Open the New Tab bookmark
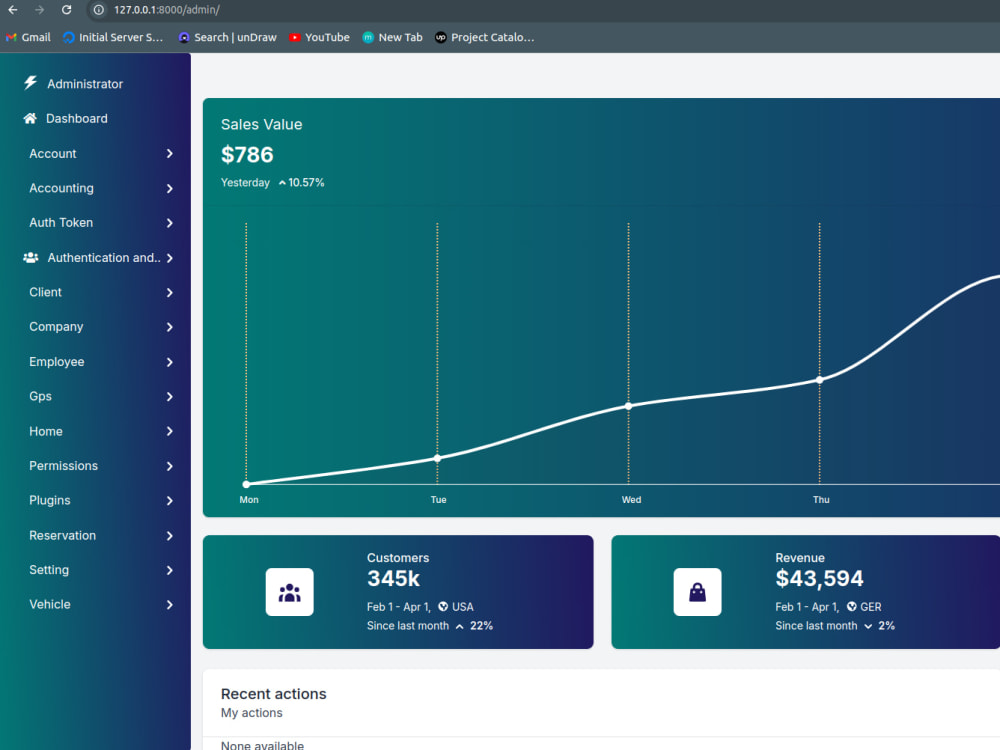Image resolution: width=1000 pixels, height=750 pixels. click(x=392, y=37)
